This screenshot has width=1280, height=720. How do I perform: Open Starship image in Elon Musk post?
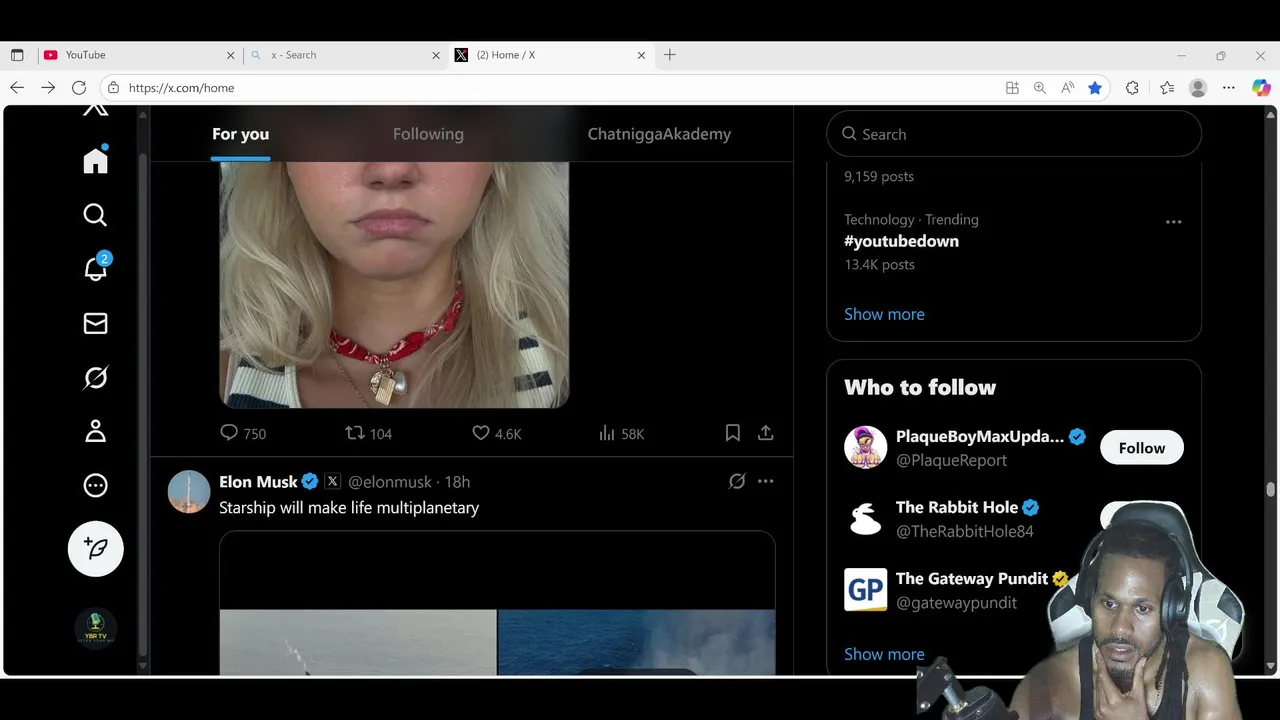click(497, 603)
